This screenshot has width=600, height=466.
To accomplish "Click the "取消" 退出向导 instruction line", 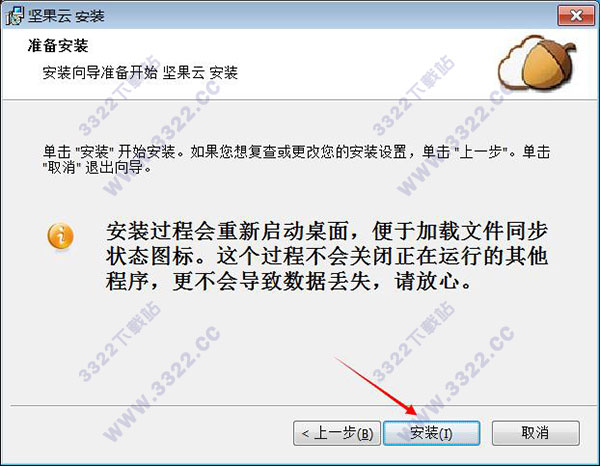I will pyautogui.click(x=97, y=168).
